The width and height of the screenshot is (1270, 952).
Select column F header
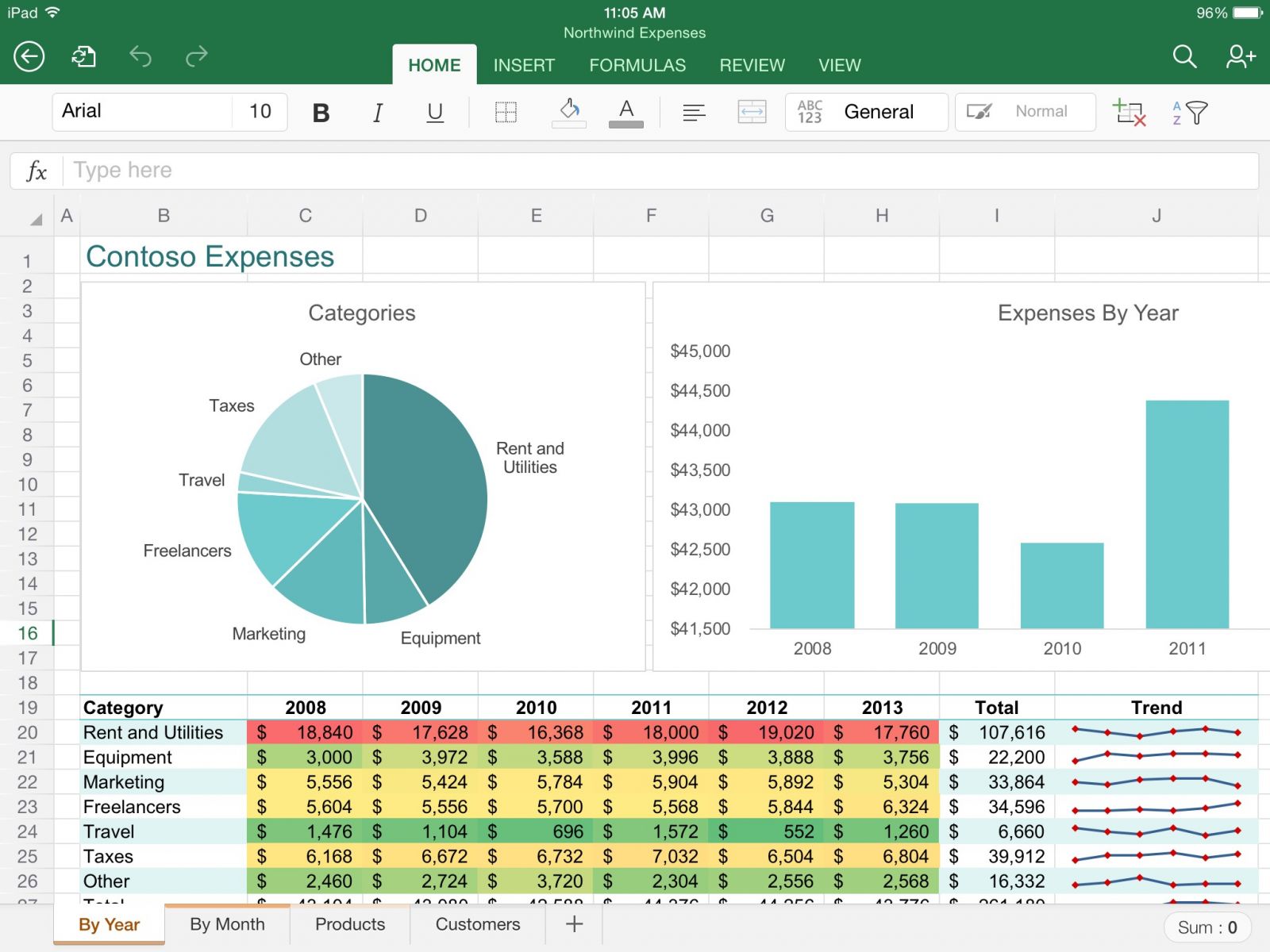click(651, 216)
